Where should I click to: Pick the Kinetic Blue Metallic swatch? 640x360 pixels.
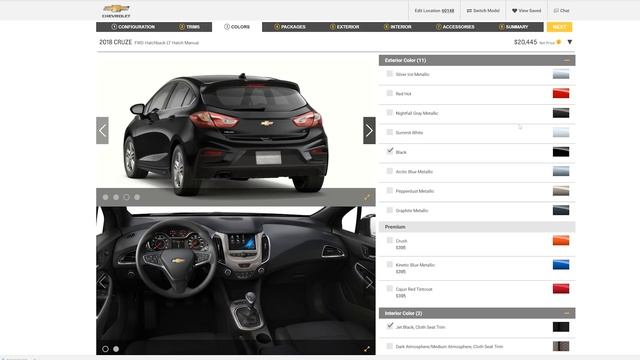coord(561,264)
